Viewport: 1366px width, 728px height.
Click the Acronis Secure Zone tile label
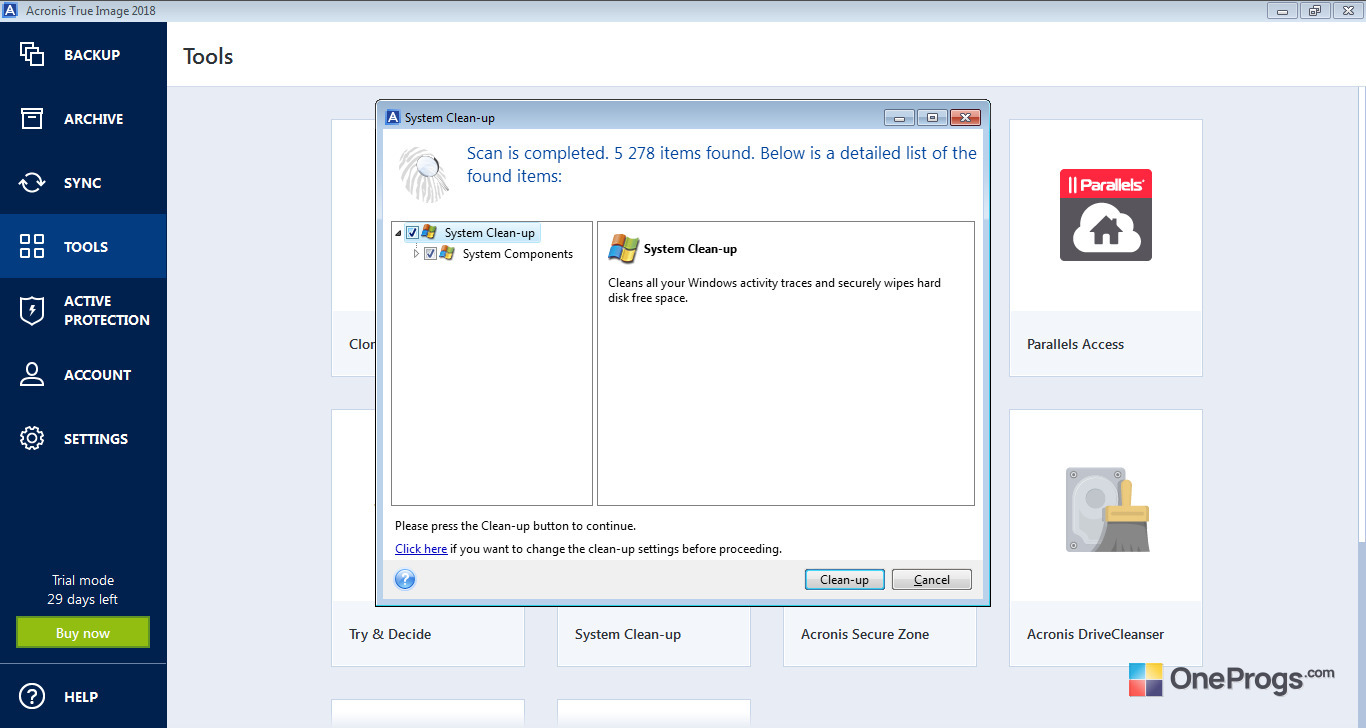point(865,634)
